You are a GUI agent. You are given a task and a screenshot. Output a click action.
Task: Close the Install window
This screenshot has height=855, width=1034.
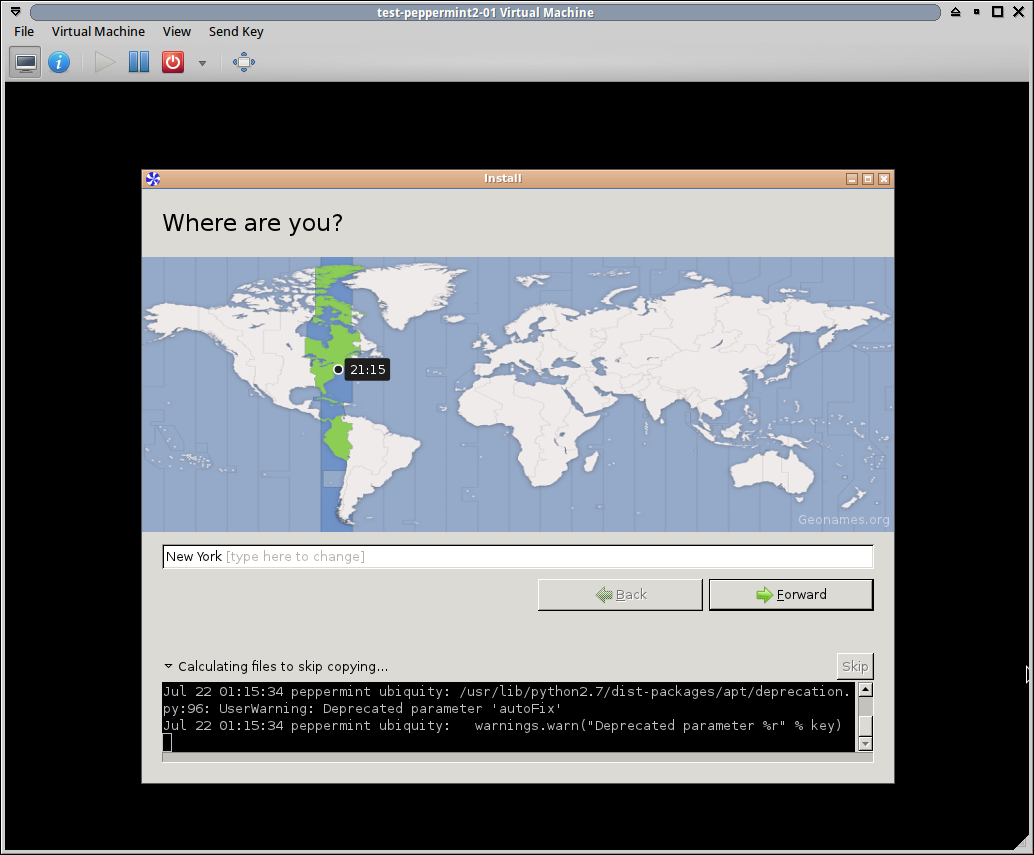click(884, 179)
